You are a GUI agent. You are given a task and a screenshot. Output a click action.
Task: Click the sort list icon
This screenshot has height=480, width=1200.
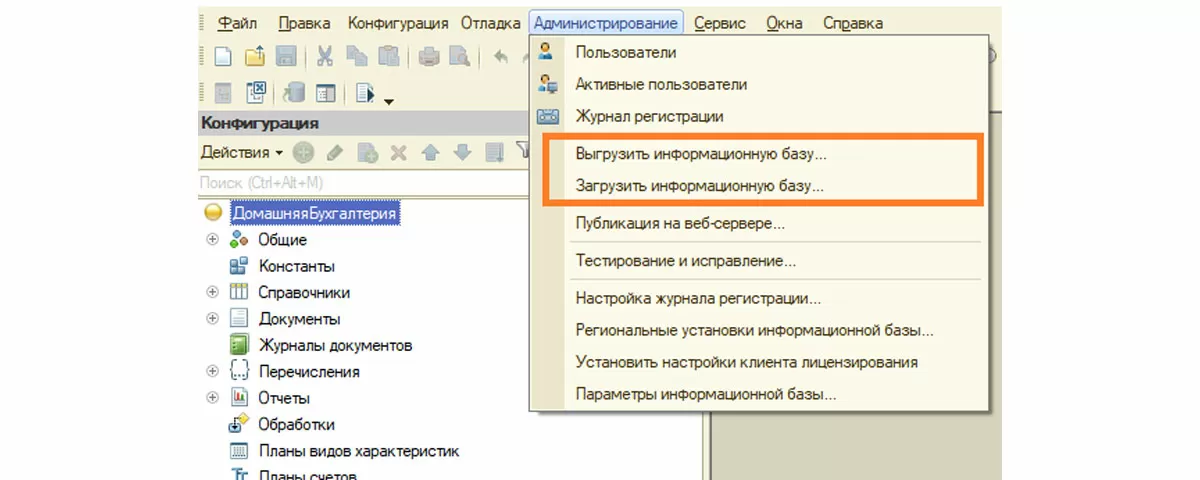click(494, 153)
